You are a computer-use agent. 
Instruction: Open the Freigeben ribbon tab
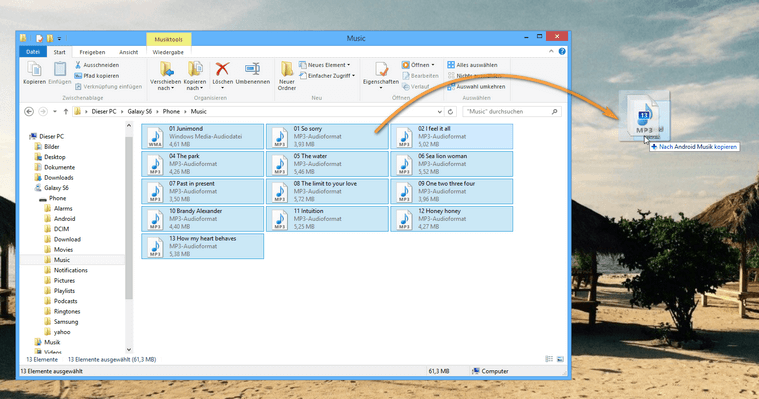point(92,52)
